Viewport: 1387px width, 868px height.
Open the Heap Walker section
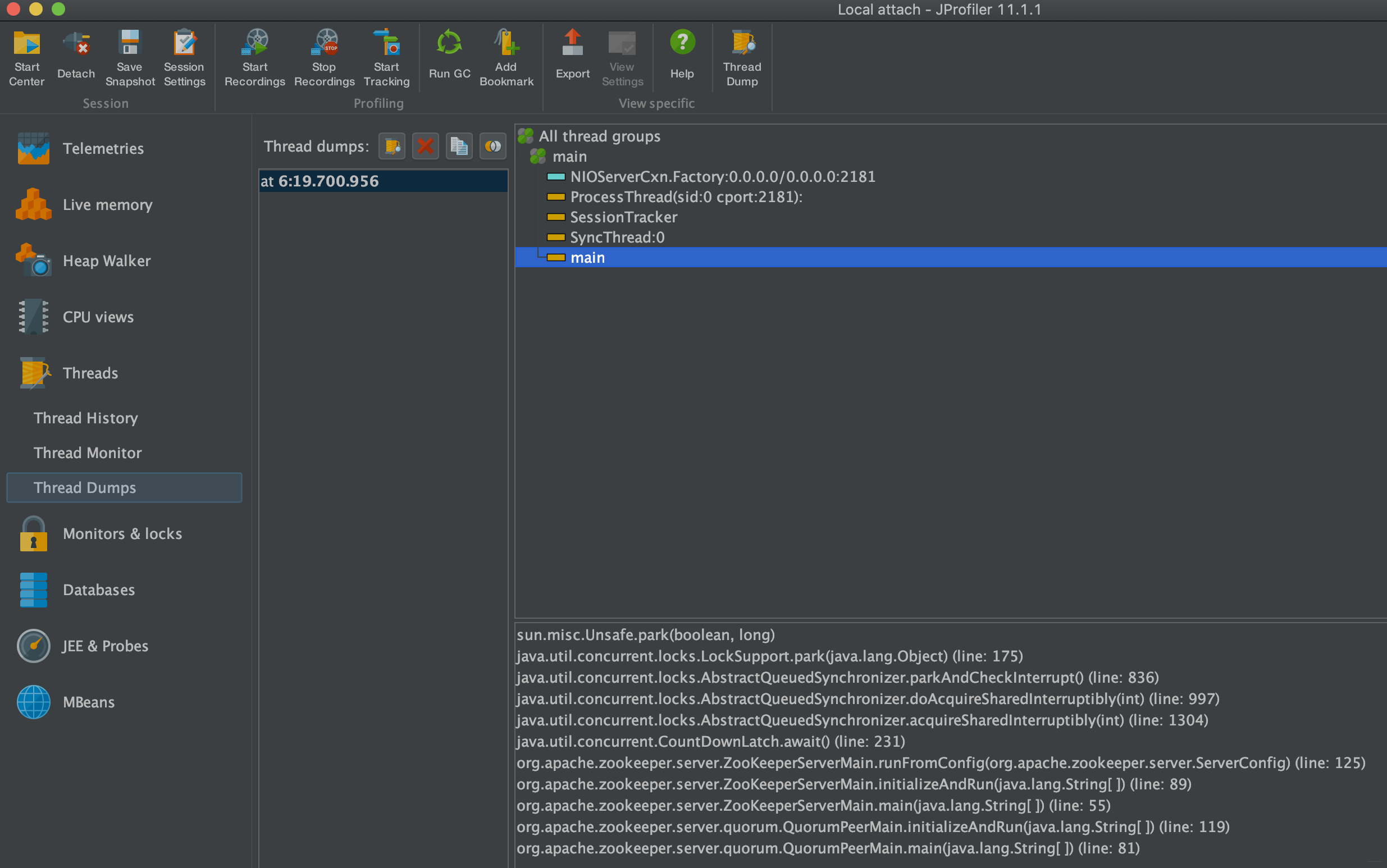(x=106, y=261)
